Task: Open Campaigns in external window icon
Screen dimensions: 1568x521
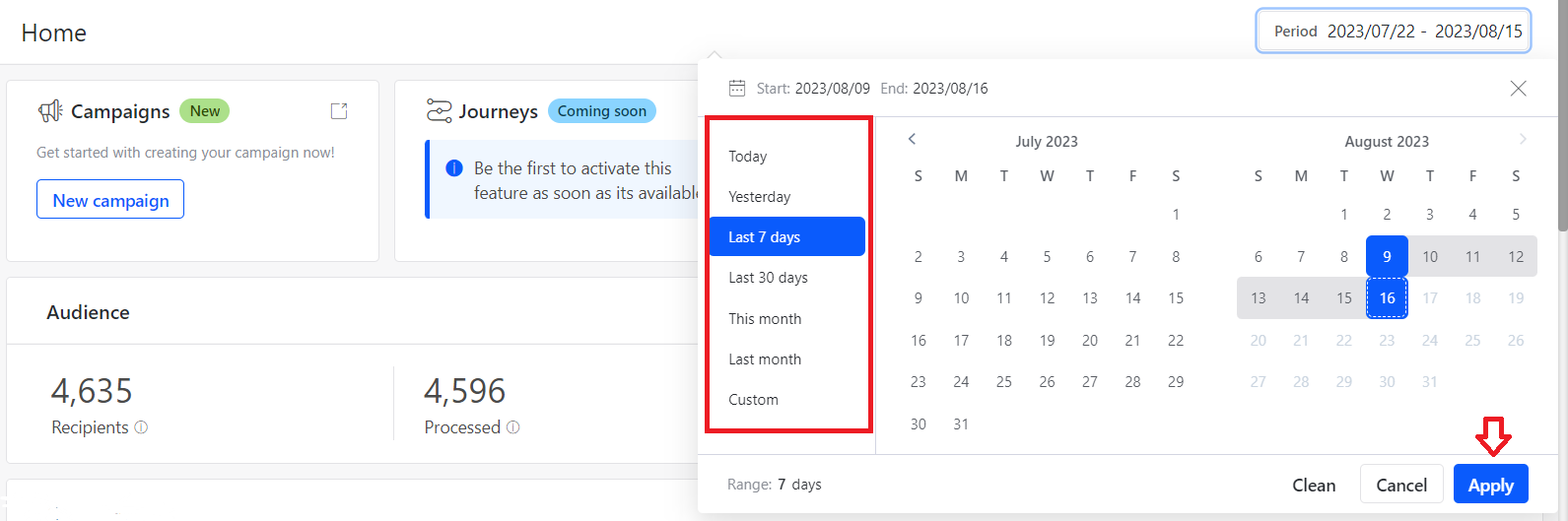Action: tap(339, 111)
